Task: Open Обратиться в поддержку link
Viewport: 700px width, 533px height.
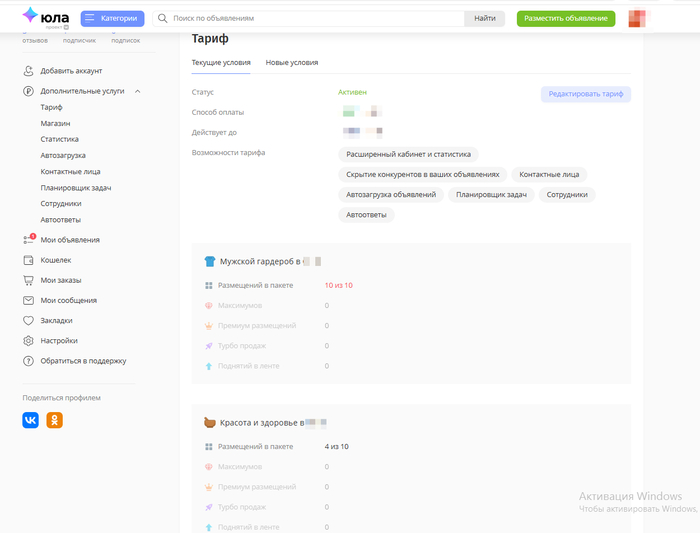Action: pos(83,361)
